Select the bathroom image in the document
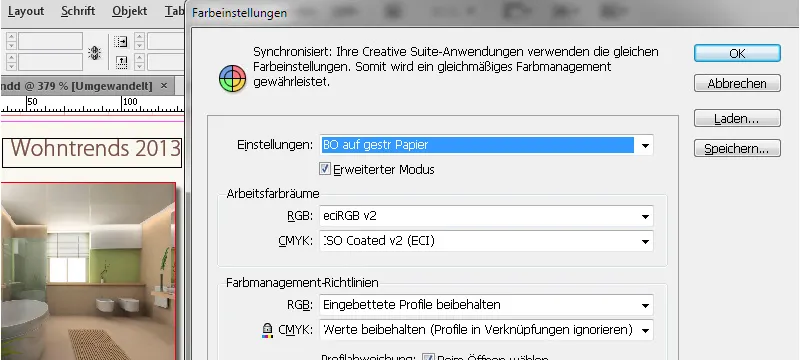The height and width of the screenshot is (360, 800). [x=88, y=271]
